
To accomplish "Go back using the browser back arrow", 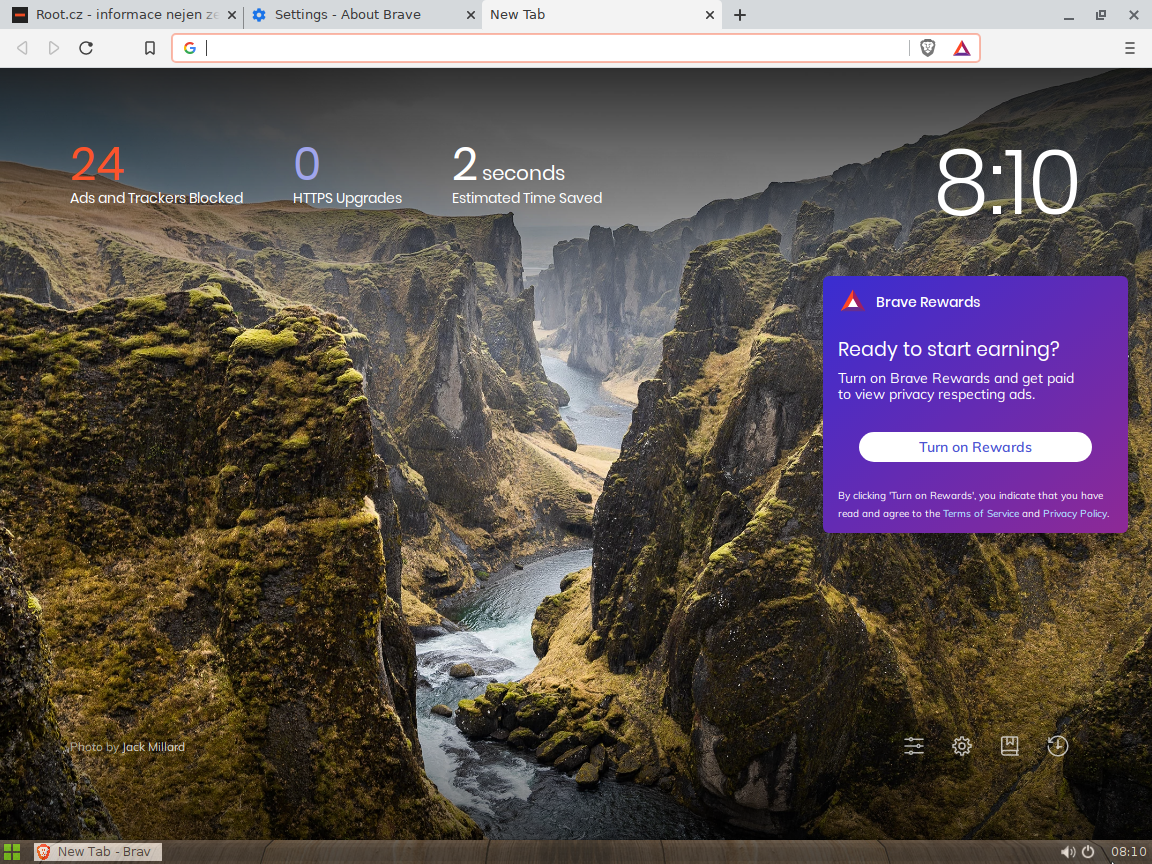I will 22,48.
